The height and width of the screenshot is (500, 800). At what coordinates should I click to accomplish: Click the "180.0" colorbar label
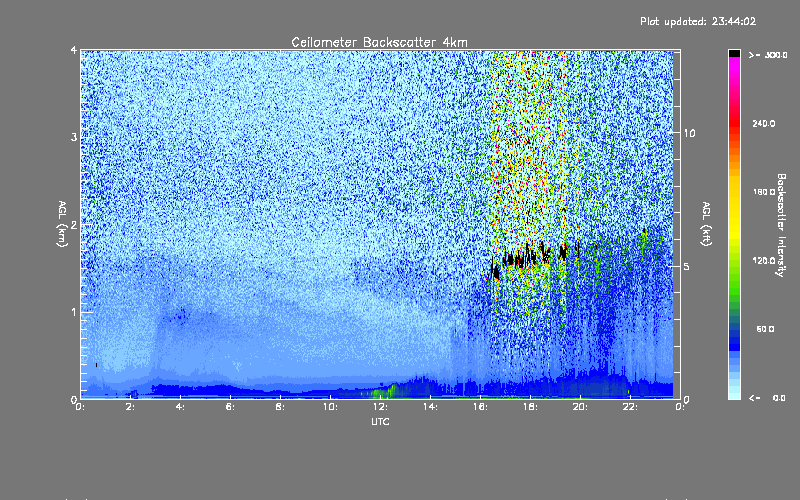764,192
